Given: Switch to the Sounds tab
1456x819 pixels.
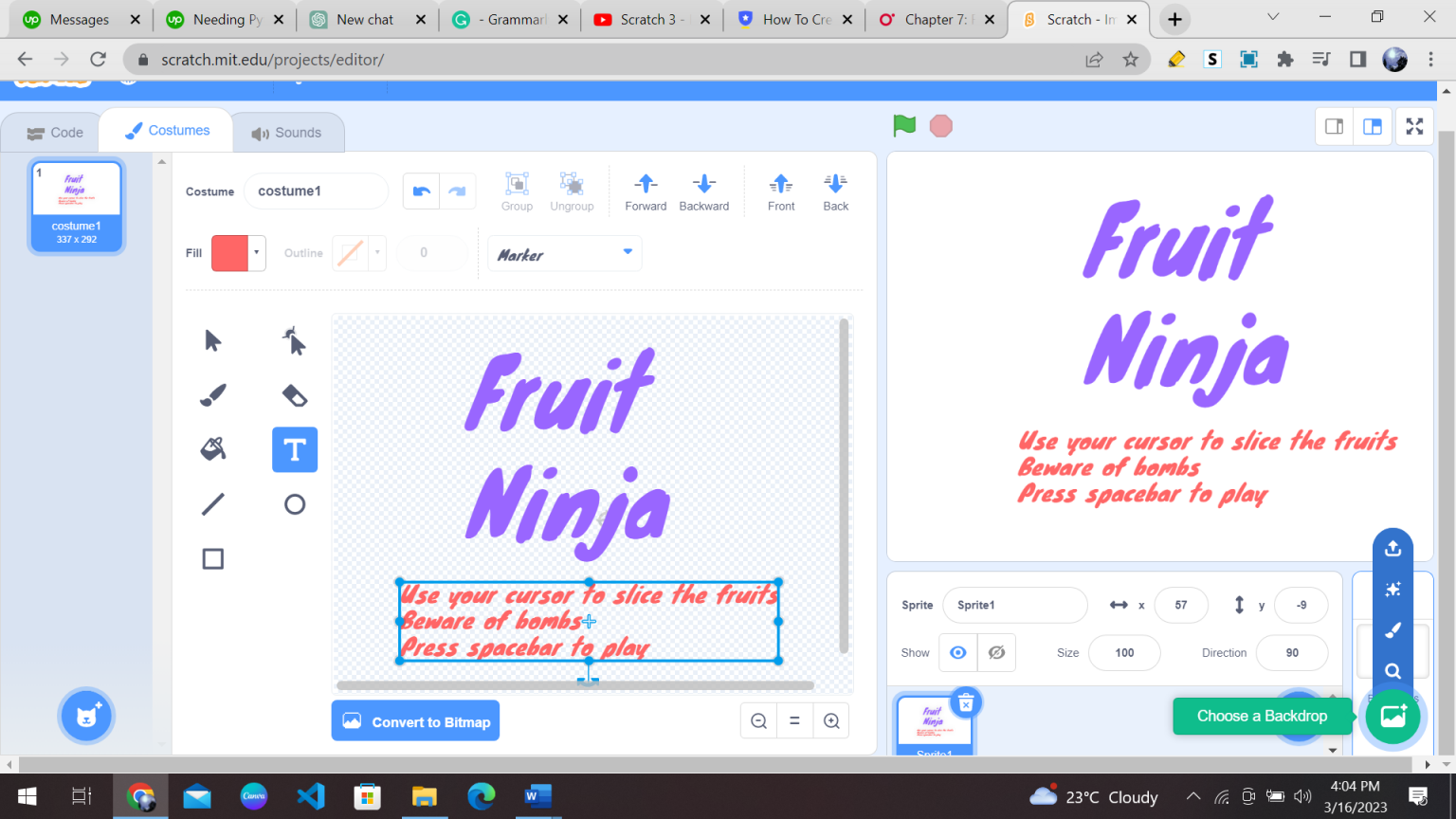Looking at the screenshot, I should (x=288, y=132).
